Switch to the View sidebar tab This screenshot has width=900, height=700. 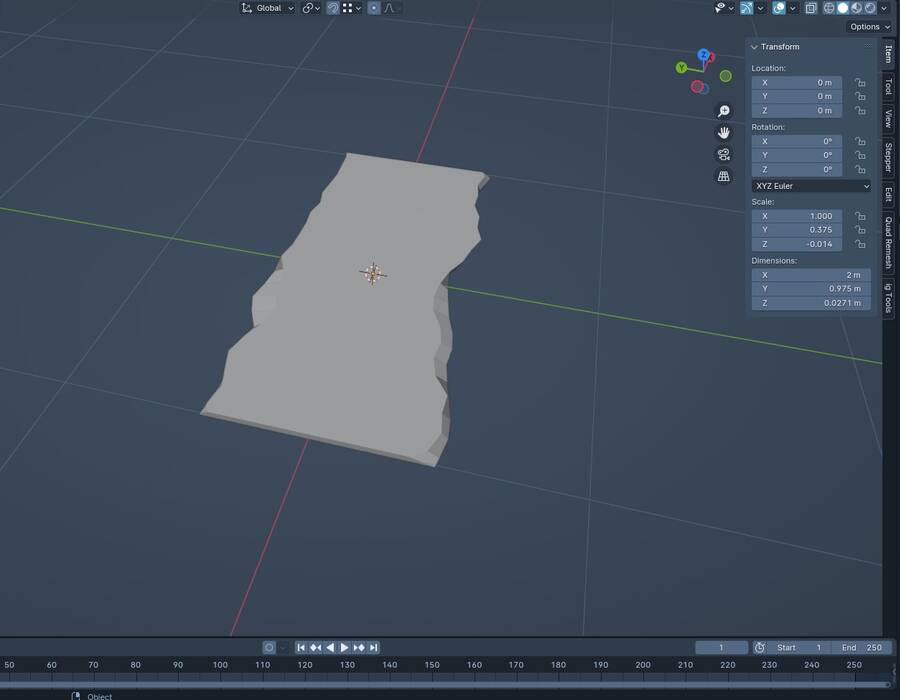coord(889,119)
